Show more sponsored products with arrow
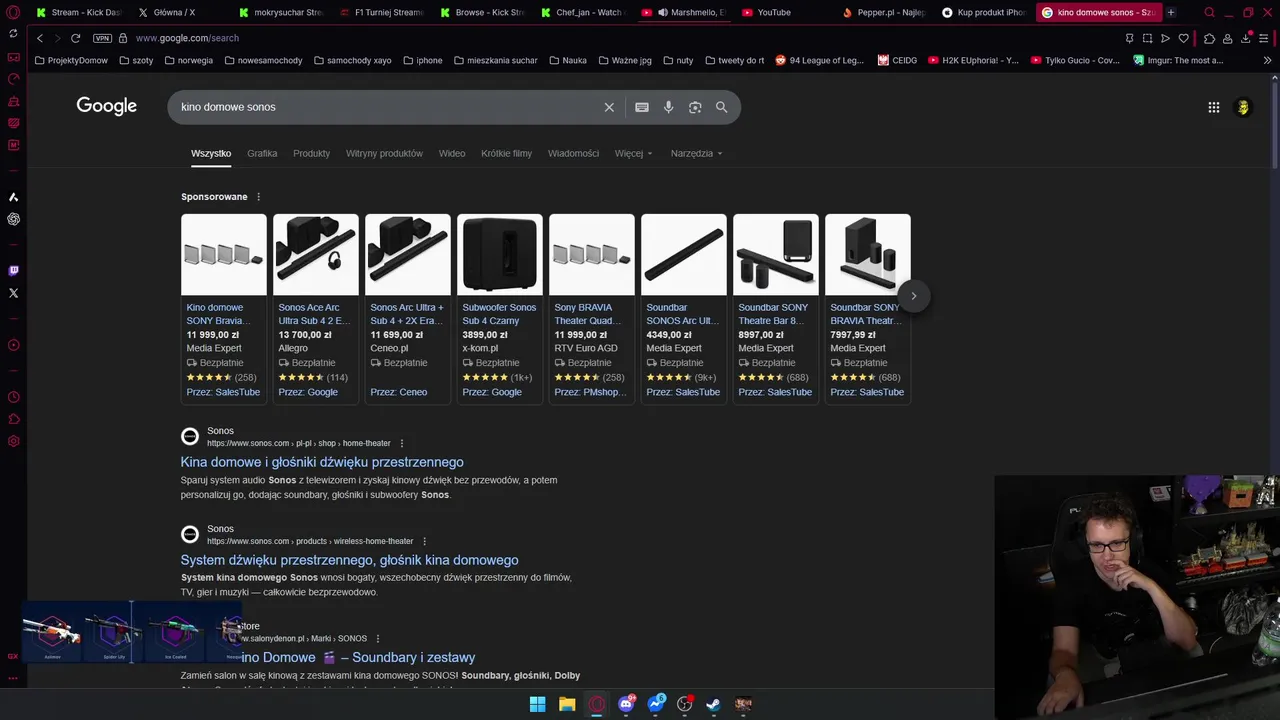1280x720 pixels. (913, 295)
